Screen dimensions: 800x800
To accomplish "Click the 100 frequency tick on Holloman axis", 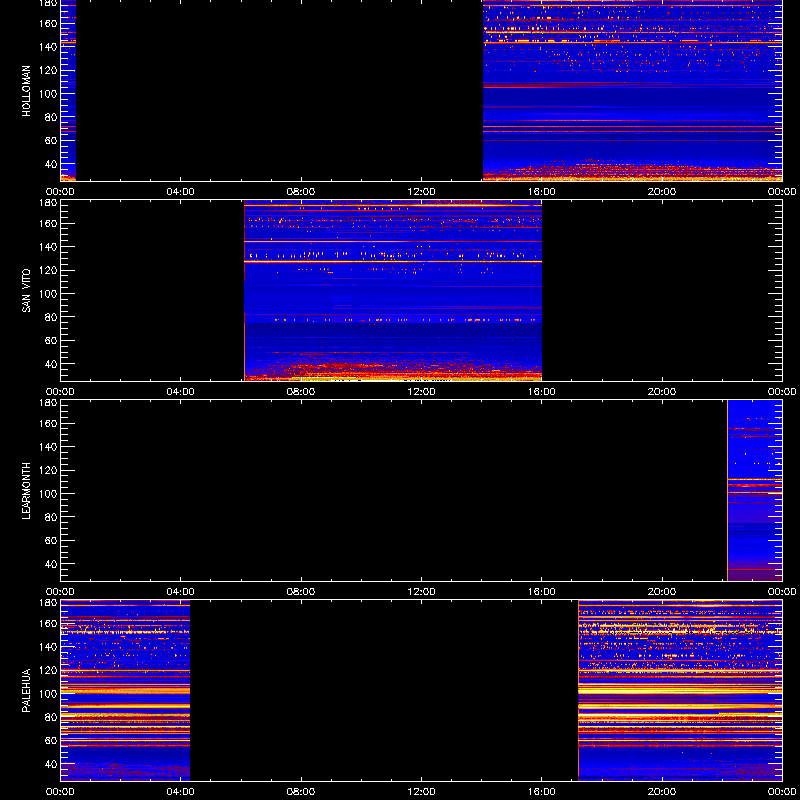I will (50, 94).
